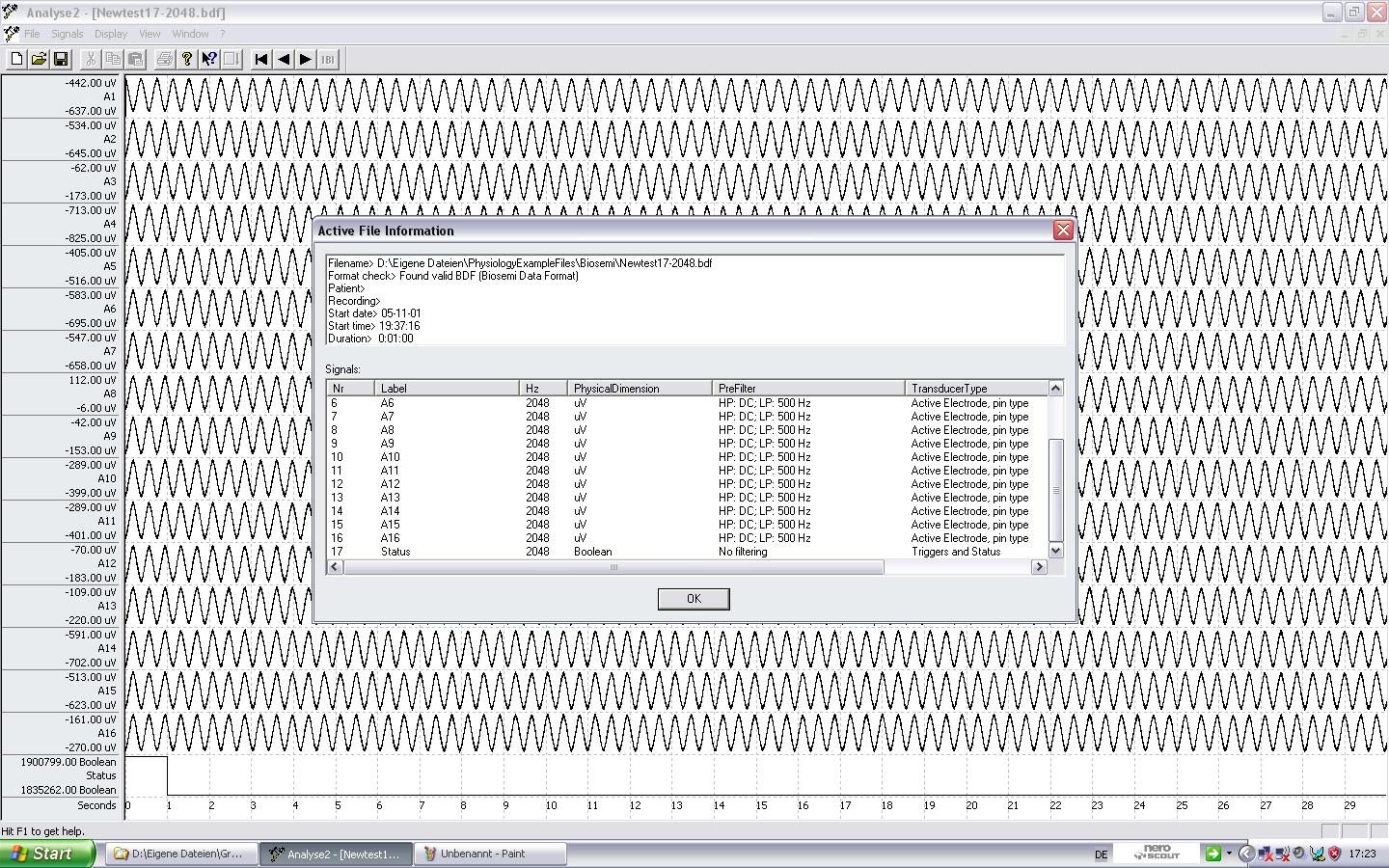Image resolution: width=1389 pixels, height=868 pixels.
Task: Click OK to close Active File Information
Action: point(693,599)
